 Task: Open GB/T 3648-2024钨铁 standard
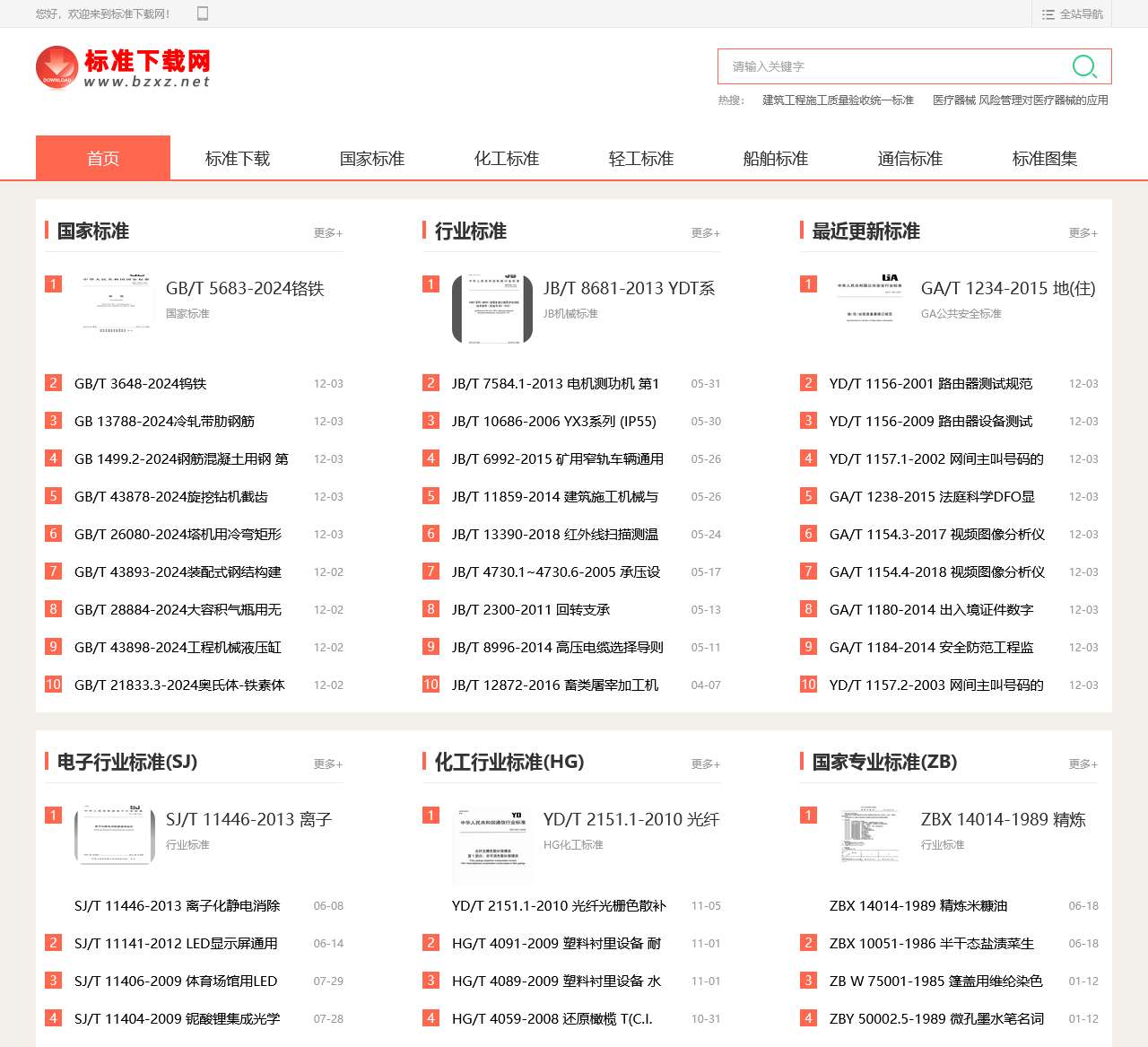141,384
